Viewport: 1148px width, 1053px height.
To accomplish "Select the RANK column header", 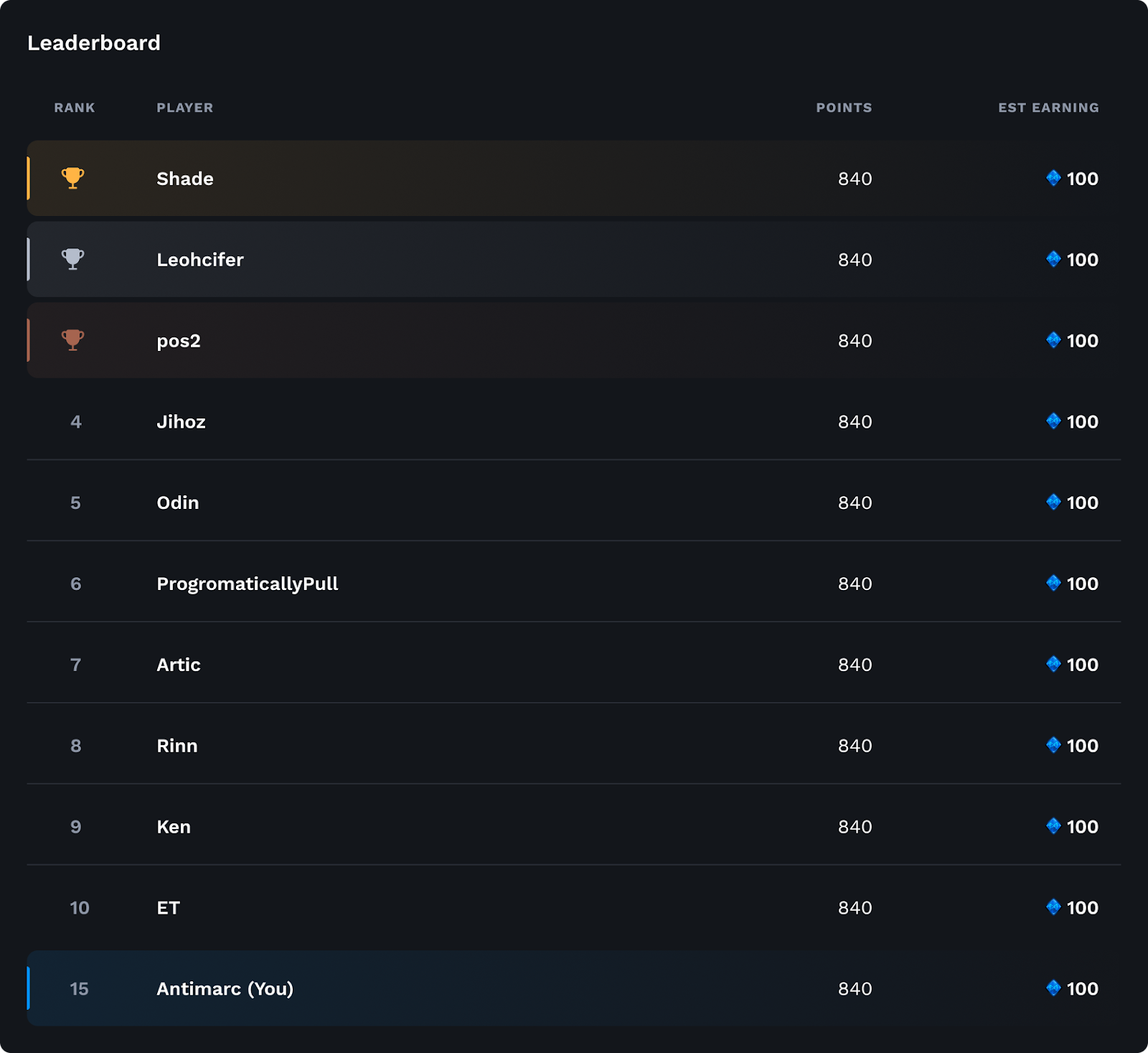I will pos(75,108).
